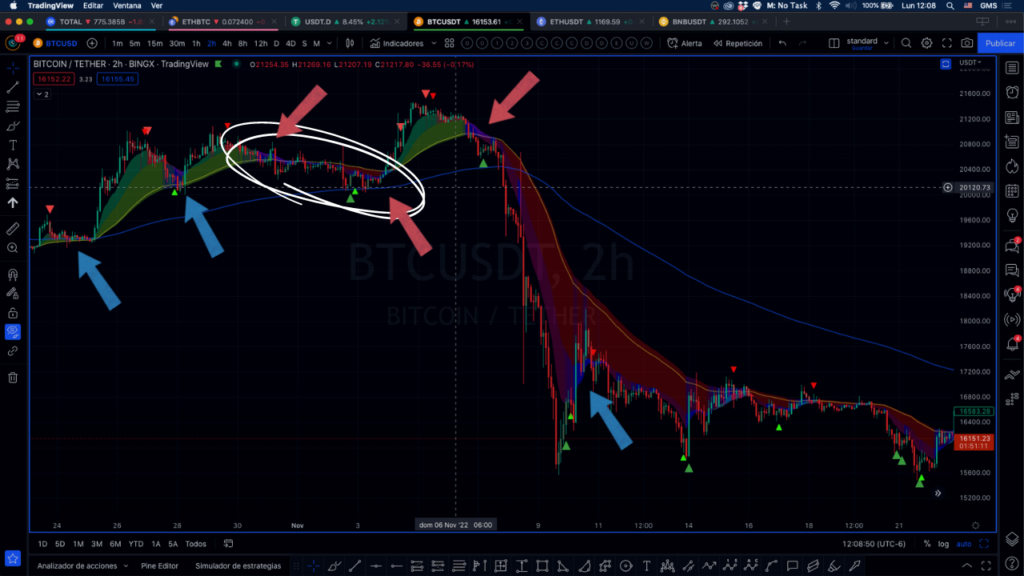The image size is (1024, 576).
Task: Toggle lock all drawing tools
Action: tap(12, 313)
